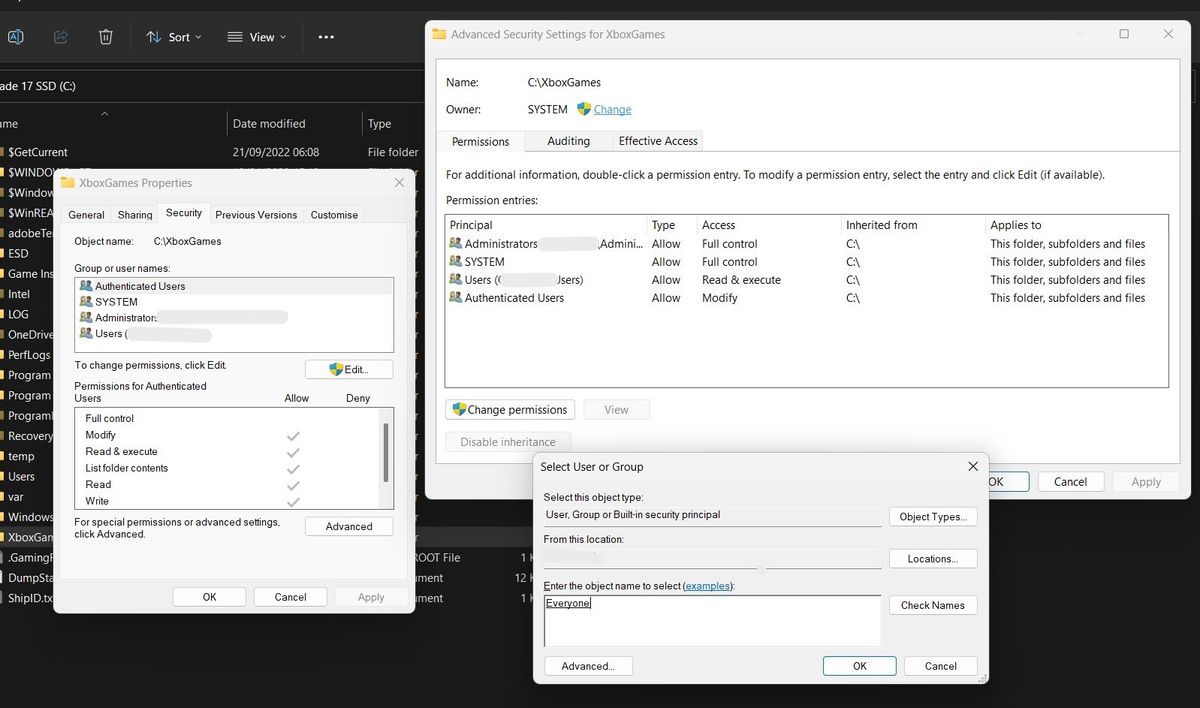Click the Share icon in Explorer toolbar

pyautogui.click(x=60, y=37)
